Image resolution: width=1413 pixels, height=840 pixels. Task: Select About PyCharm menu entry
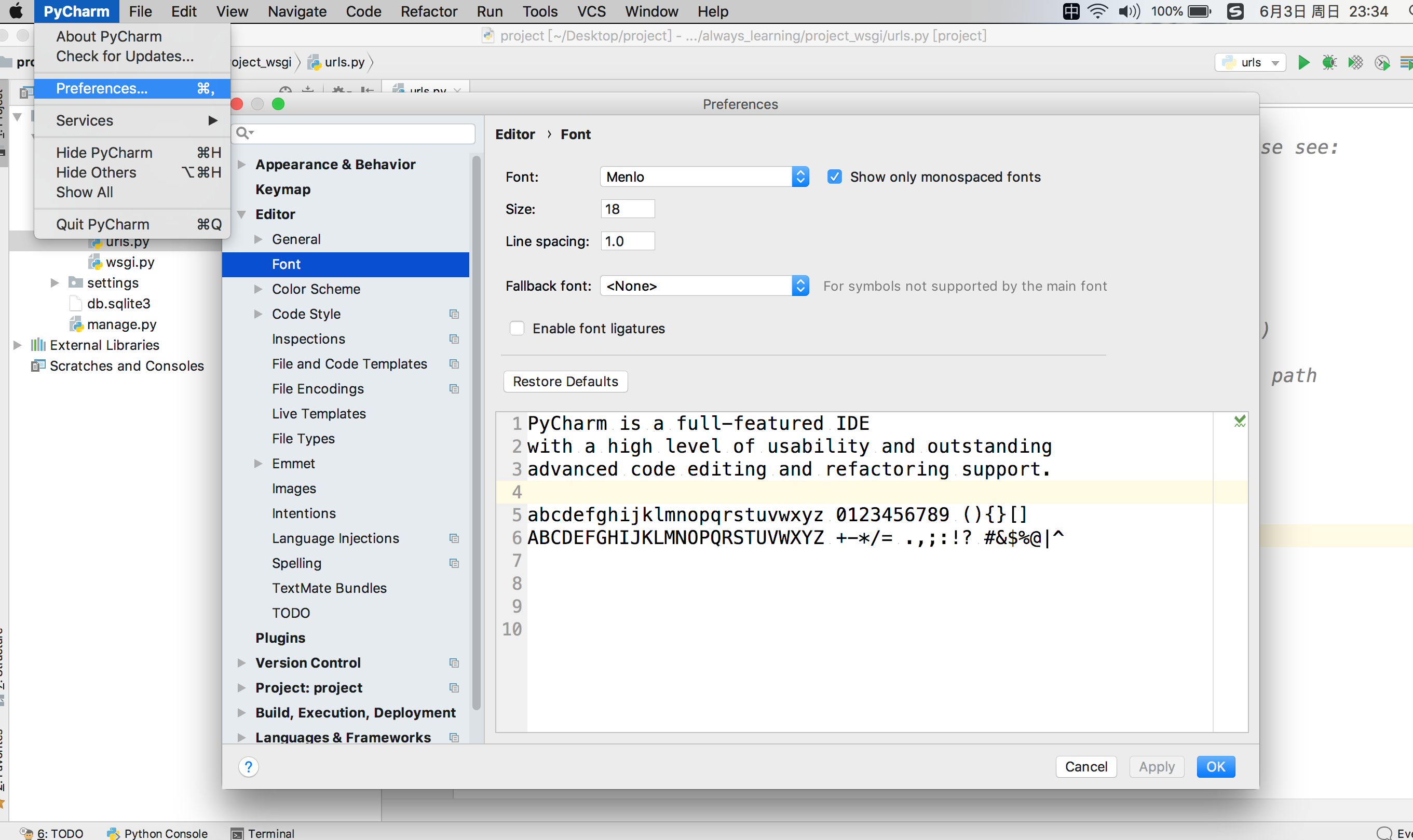132,37
